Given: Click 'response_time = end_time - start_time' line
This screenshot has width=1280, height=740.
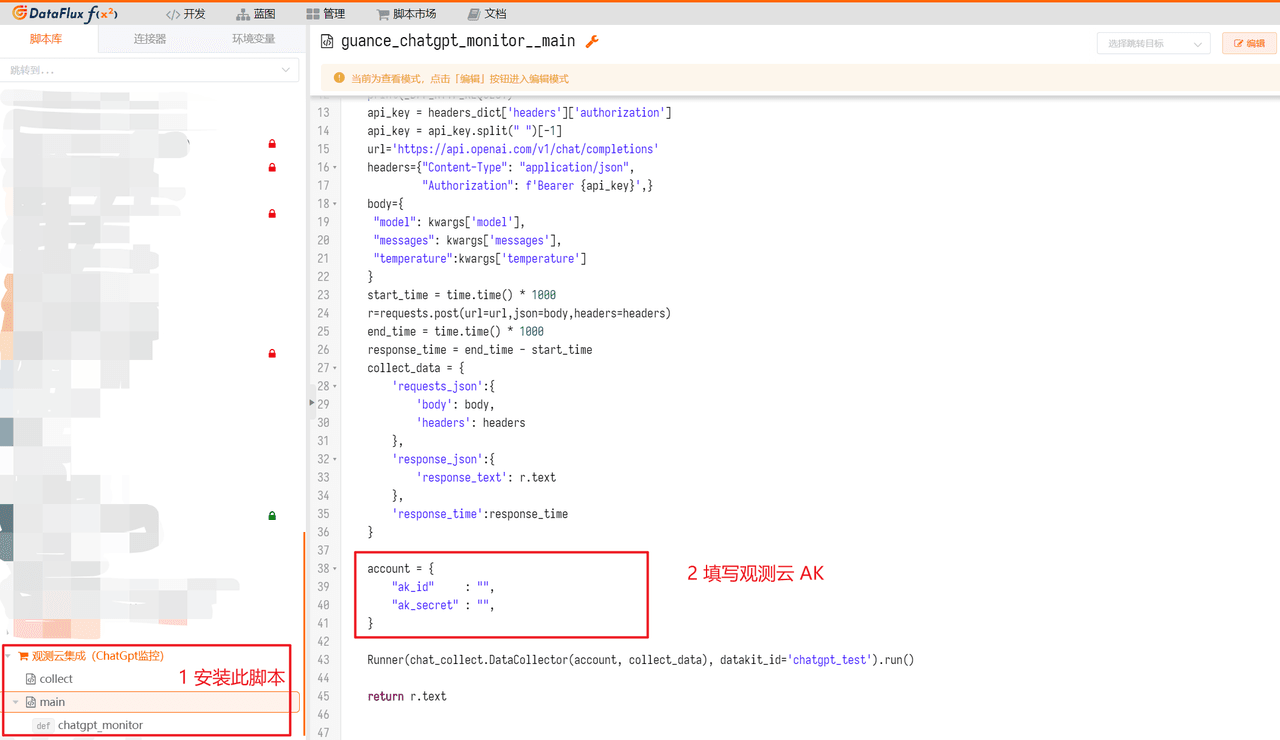Looking at the screenshot, I should click(x=480, y=350).
